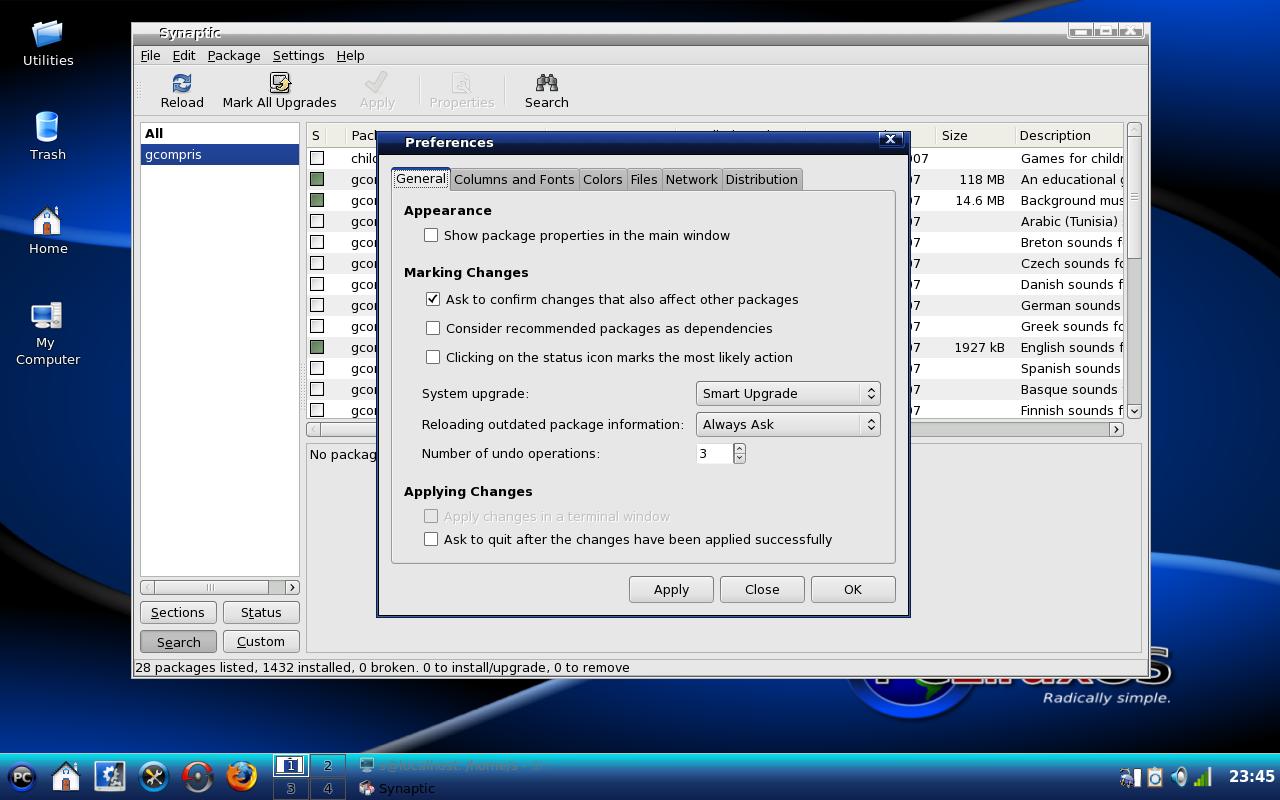Uncheck Ask to confirm changes affecting other packages
The width and height of the screenshot is (1280, 800).
pos(433,299)
